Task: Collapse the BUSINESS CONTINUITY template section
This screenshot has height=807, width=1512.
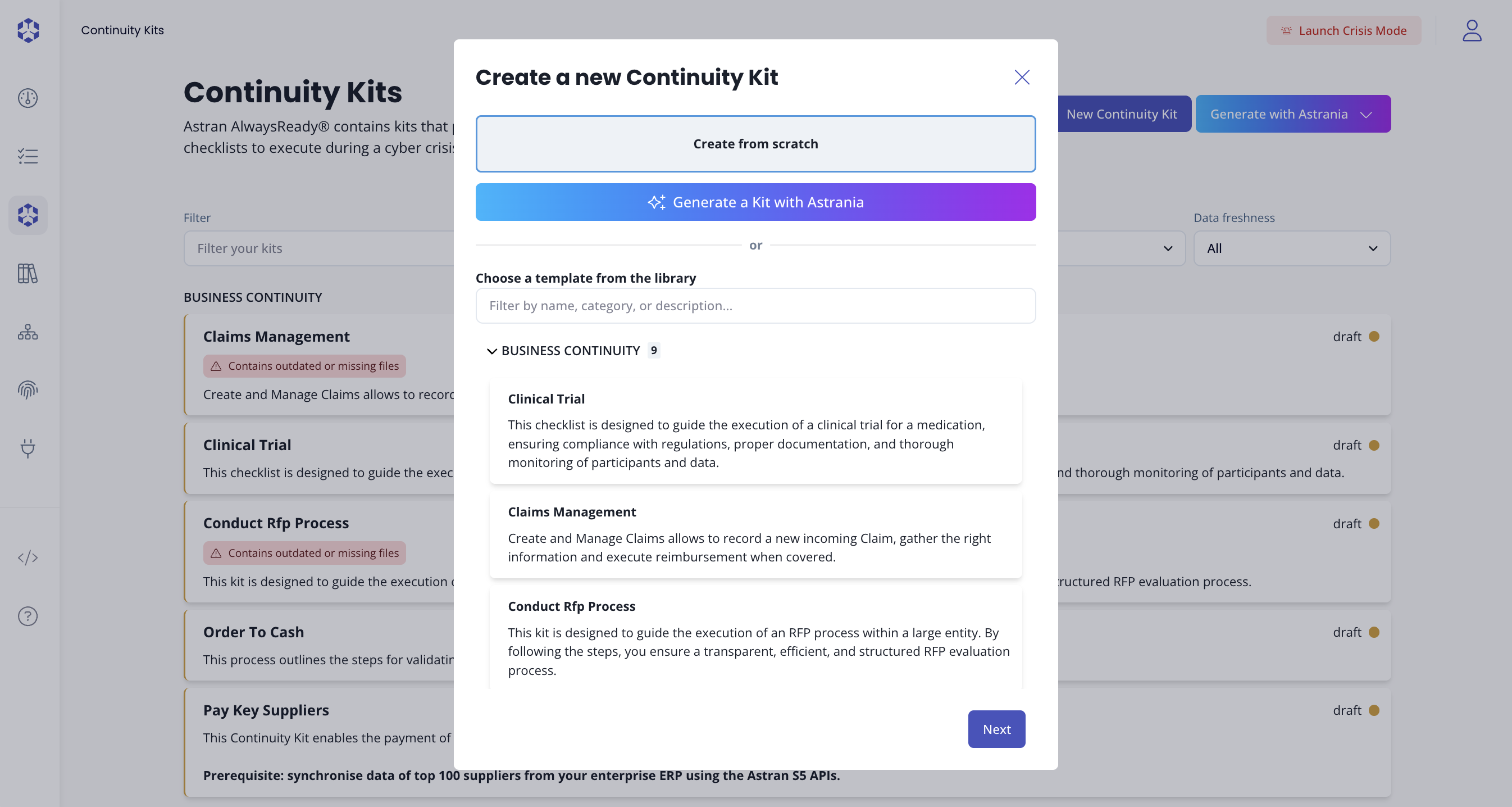Action: pos(493,351)
